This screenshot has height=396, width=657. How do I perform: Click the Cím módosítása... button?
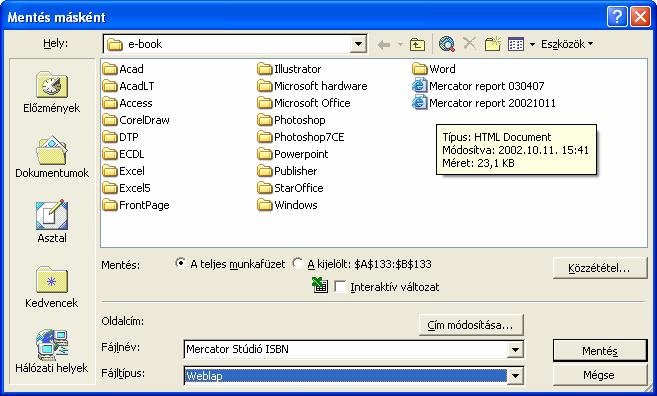471,325
